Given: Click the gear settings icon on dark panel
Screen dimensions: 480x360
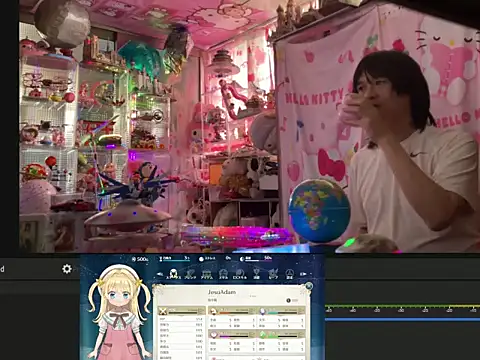Looking at the screenshot, I should coord(67,269).
